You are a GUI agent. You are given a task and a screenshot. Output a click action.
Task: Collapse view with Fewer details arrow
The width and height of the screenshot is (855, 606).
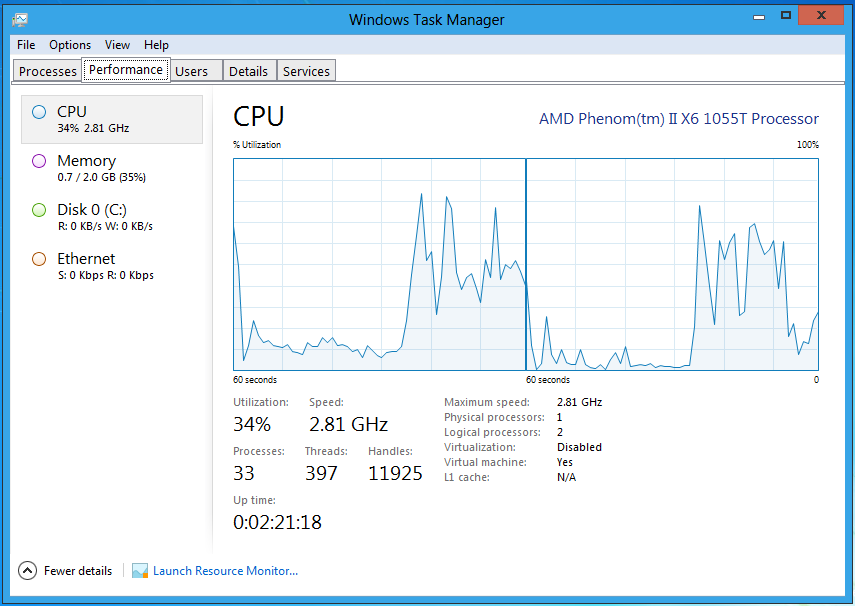click(28, 571)
